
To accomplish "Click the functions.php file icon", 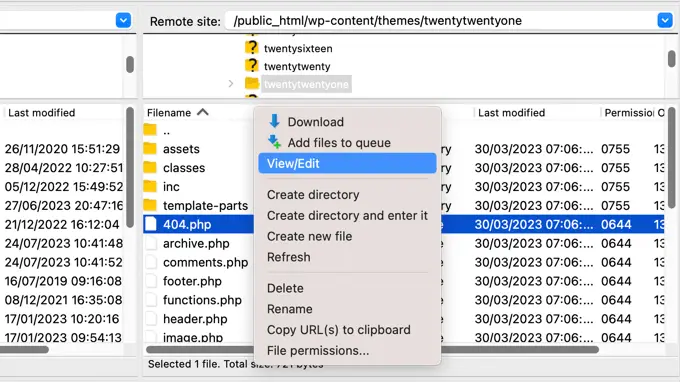I will [x=151, y=300].
